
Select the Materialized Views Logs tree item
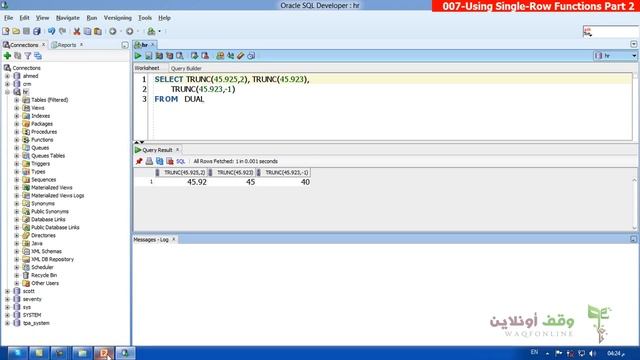[x=58, y=196]
